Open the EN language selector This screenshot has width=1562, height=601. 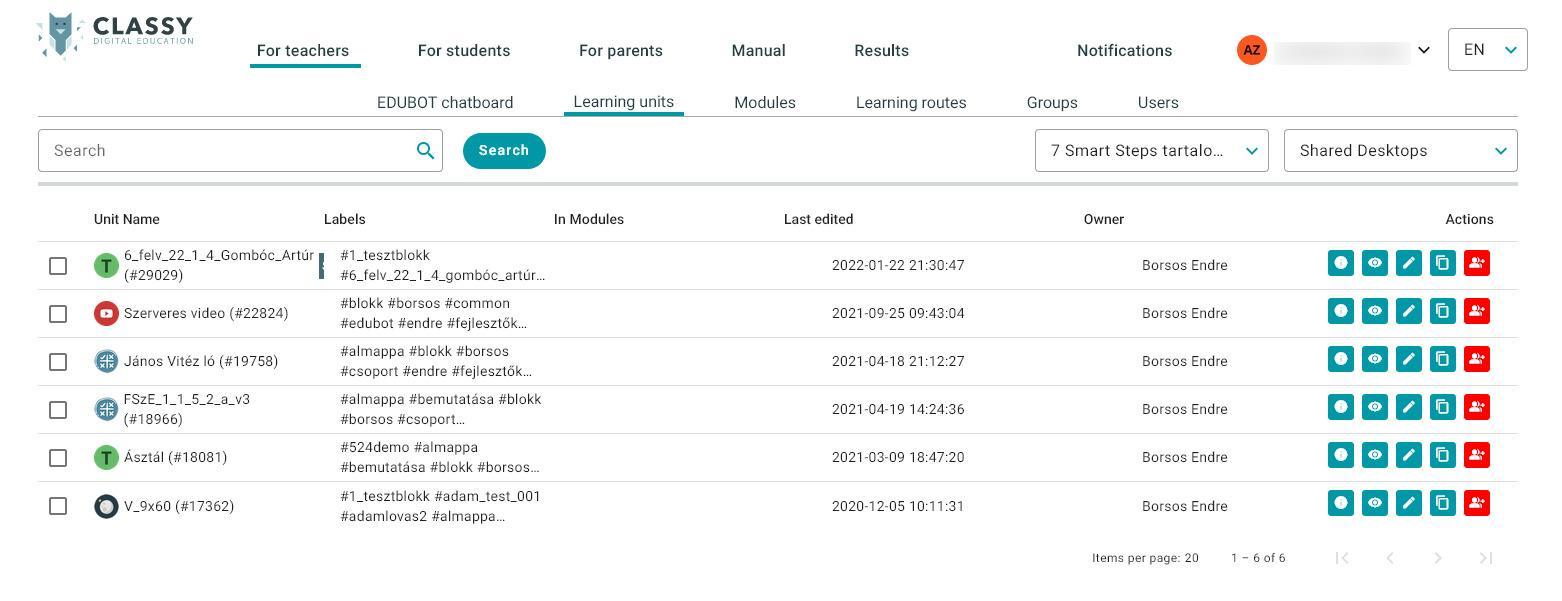coord(1487,50)
